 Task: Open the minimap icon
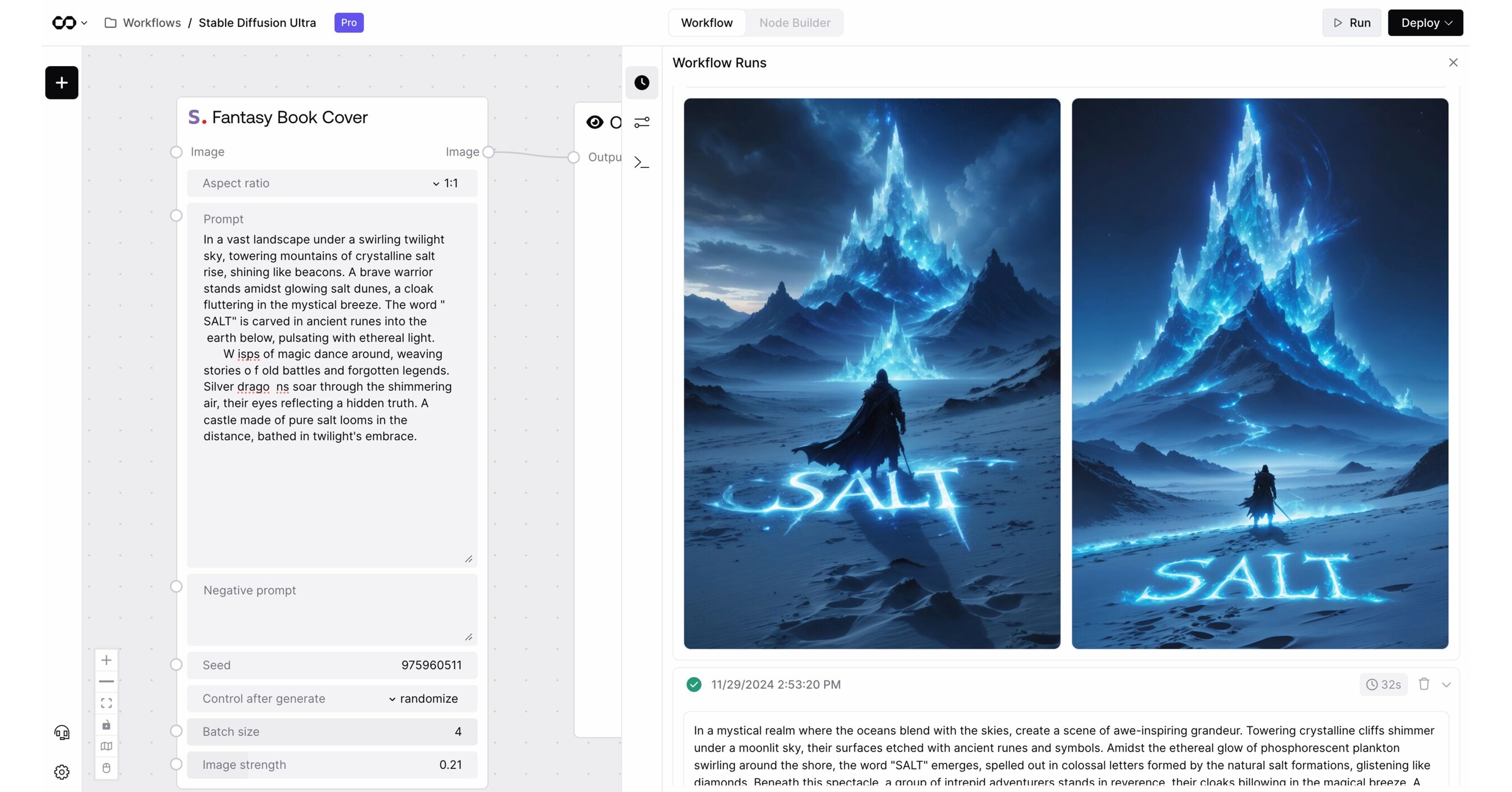click(x=106, y=746)
